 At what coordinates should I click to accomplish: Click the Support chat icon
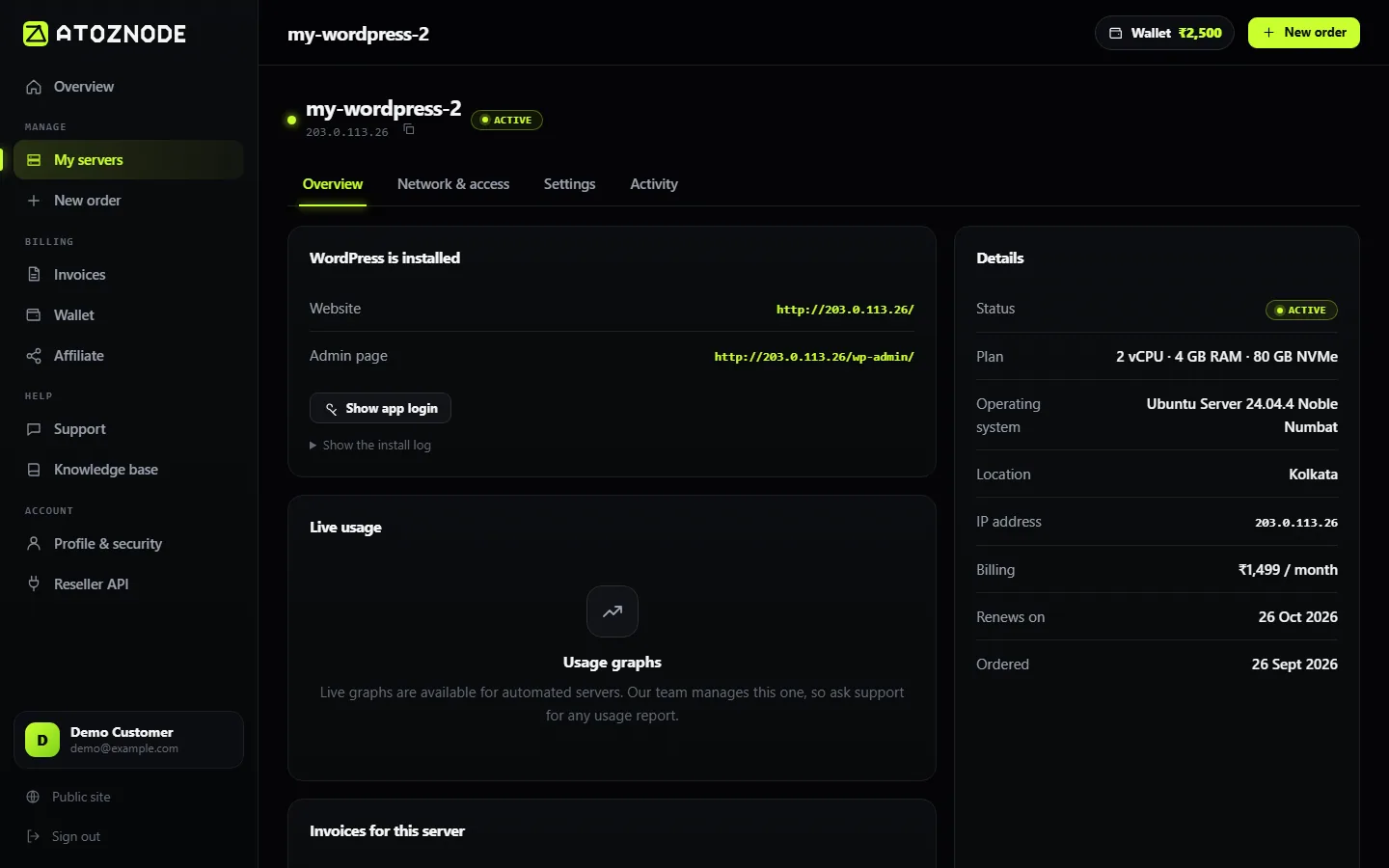(x=34, y=429)
